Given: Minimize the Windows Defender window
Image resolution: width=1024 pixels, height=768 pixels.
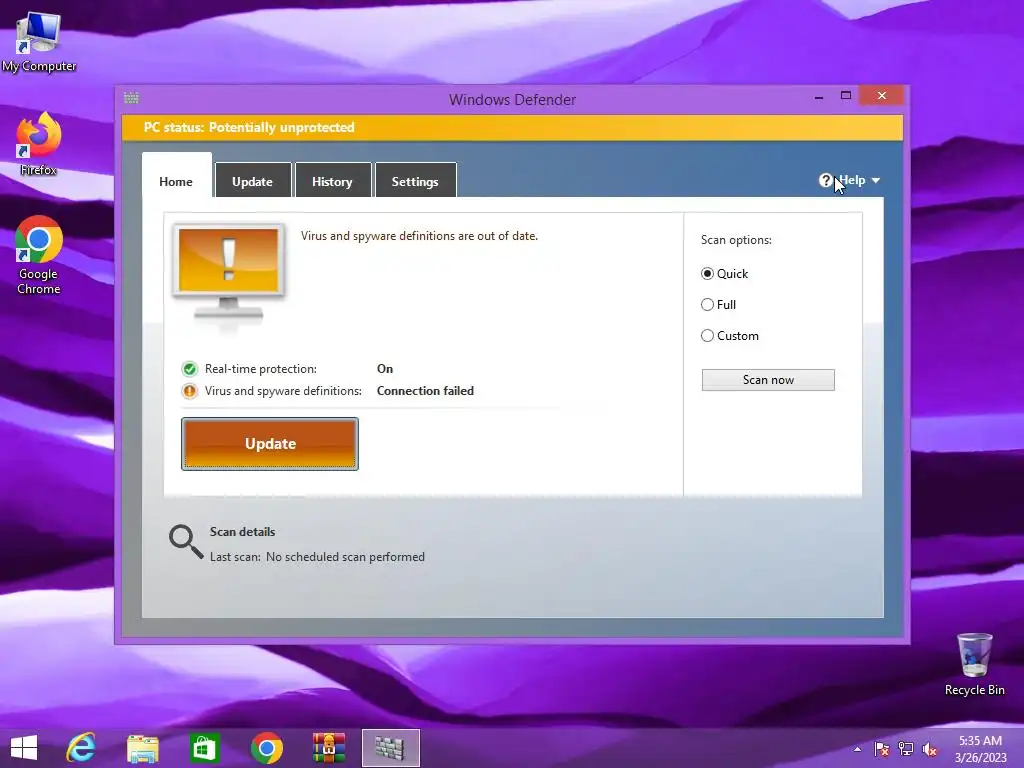Looking at the screenshot, I should click(x=819, y=97).
